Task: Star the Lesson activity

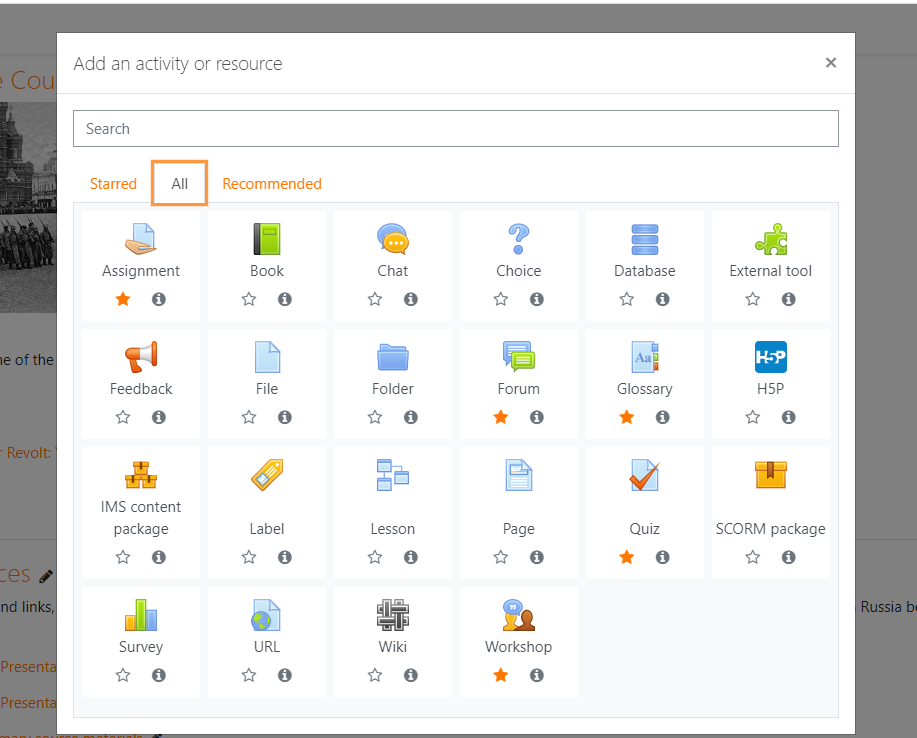Action: pos(375,557)
